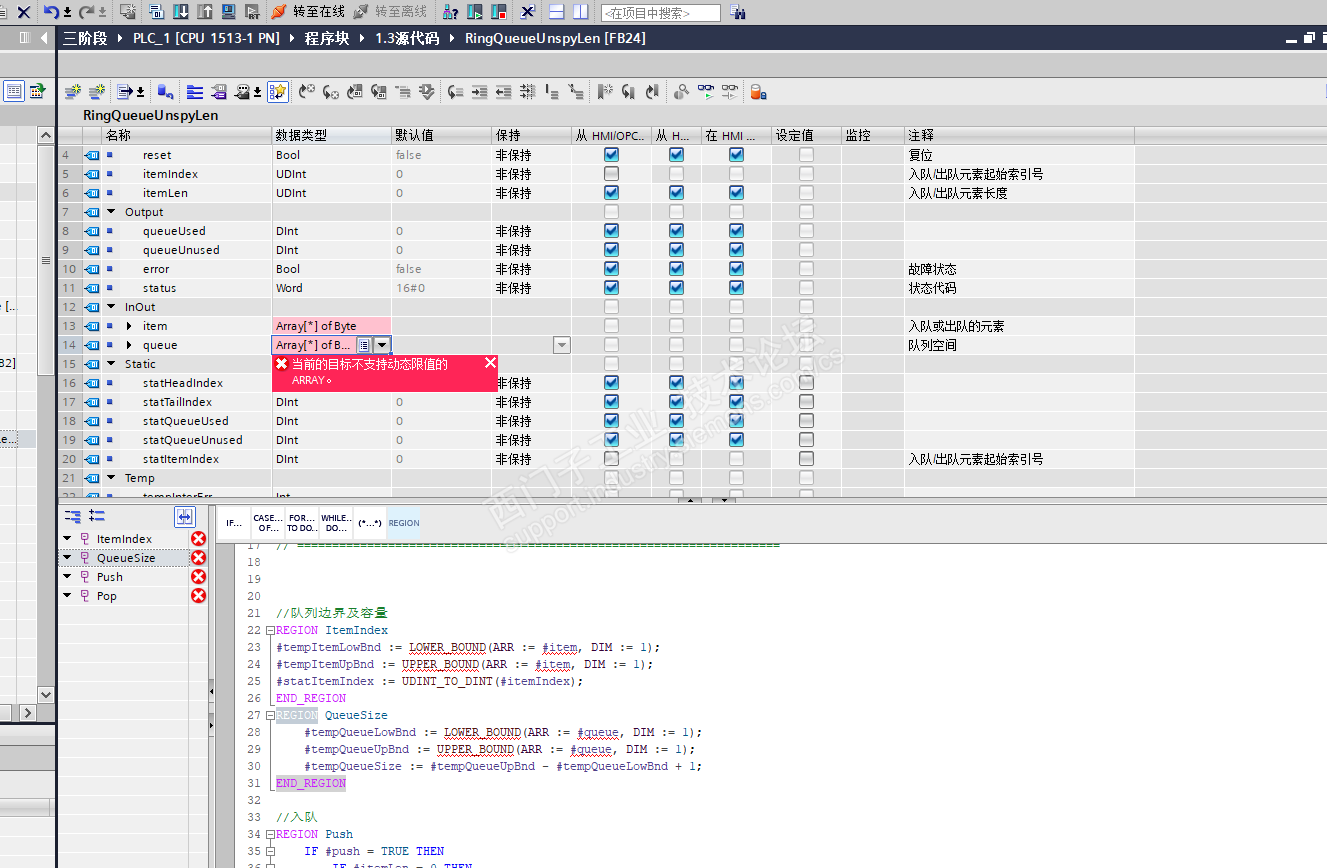Viewport: 1327px width, 868px height.
Task: Click the monitoring glasses icon in editor toolbar
Action: pyautogui.click(x=706, y=92)
